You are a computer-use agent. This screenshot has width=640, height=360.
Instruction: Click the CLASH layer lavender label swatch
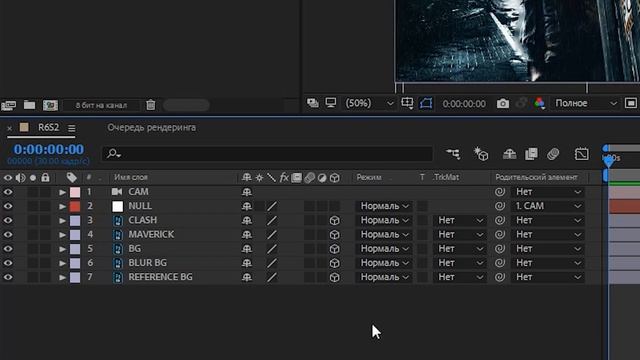(75, 220)
